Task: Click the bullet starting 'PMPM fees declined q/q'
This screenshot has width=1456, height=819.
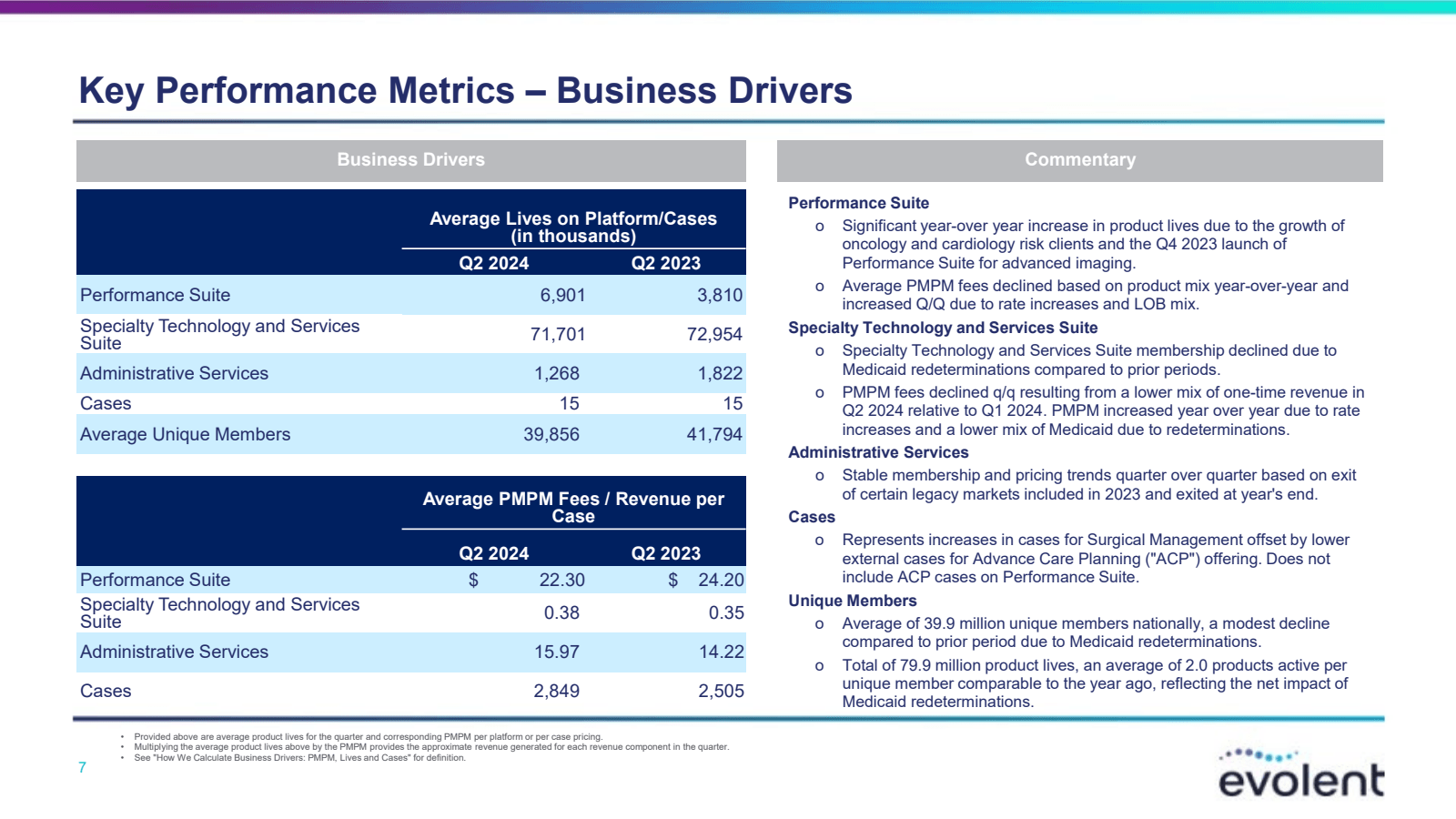Action: pos(1103,410)
